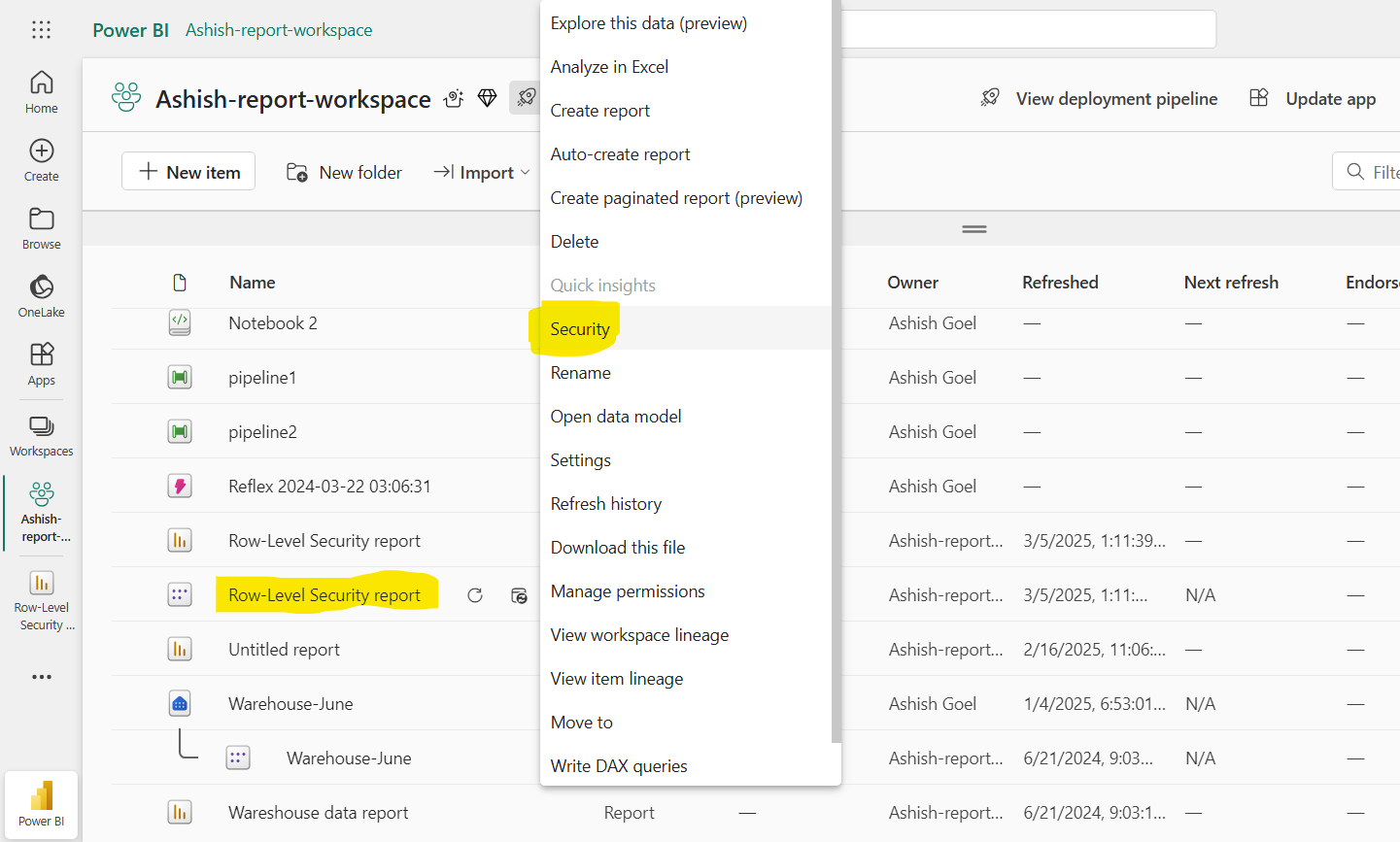1400x842 pixels.
Task: Open Home from the left navigation pane
Action: click(x=41, y=92)
